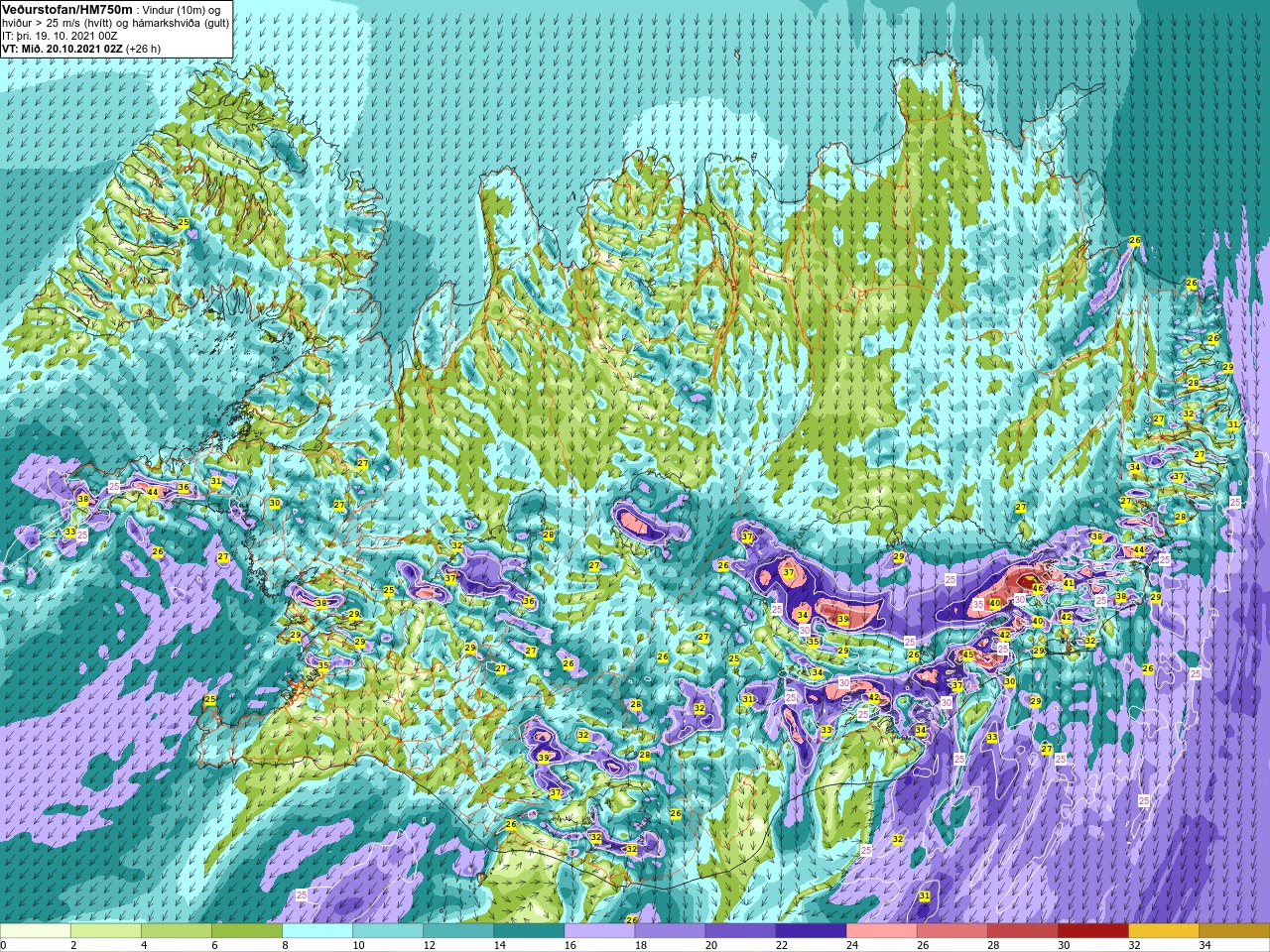Screen dimensions: 1270x952
Task: Click the 0 tick label on the legend scale
Action: (3, 945)
